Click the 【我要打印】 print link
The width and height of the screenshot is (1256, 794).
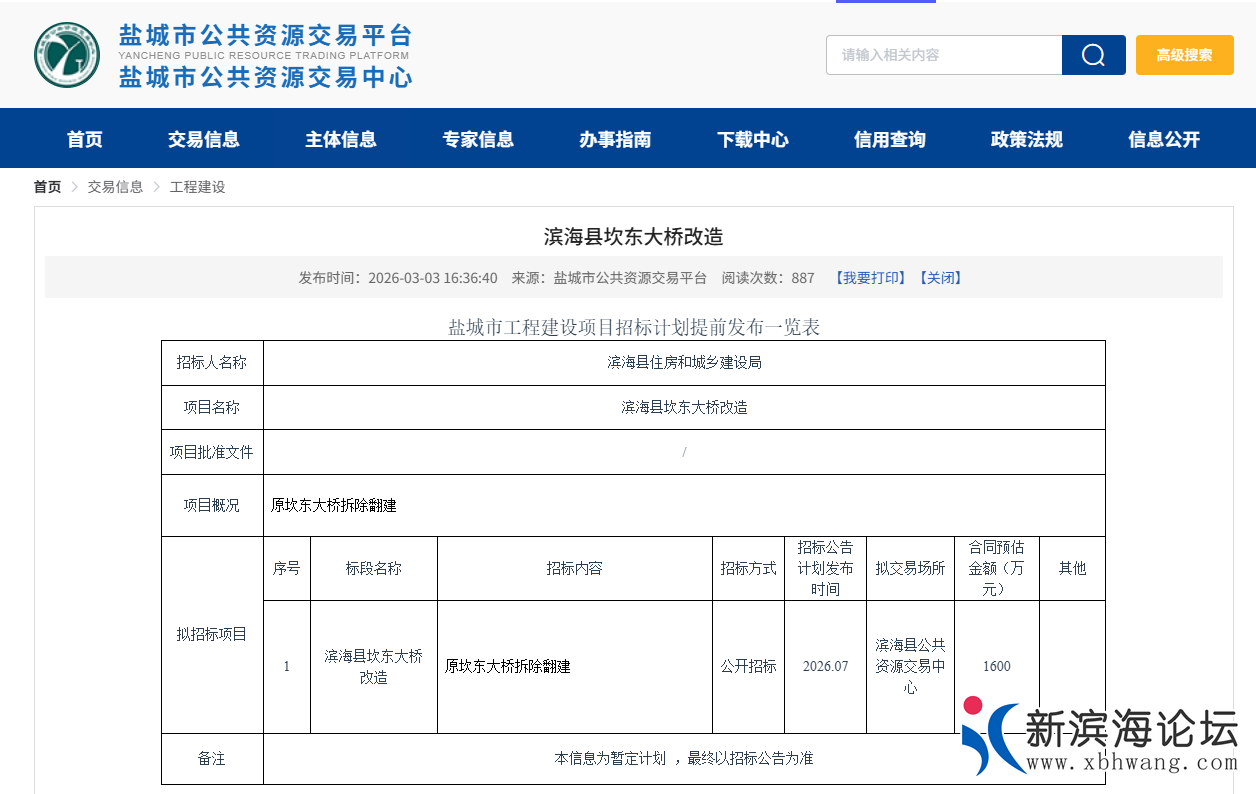867,277
